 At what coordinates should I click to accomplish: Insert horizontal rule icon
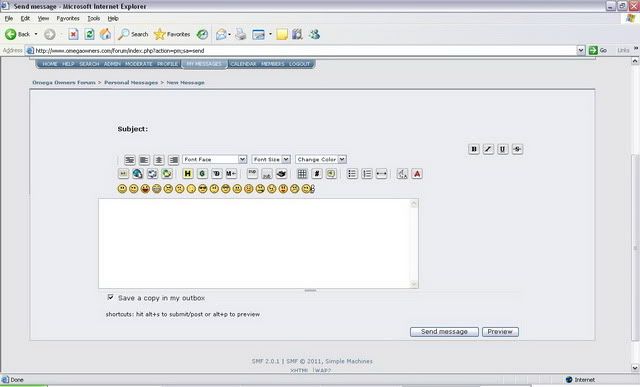pyautogui.click(x=381, y=174)
